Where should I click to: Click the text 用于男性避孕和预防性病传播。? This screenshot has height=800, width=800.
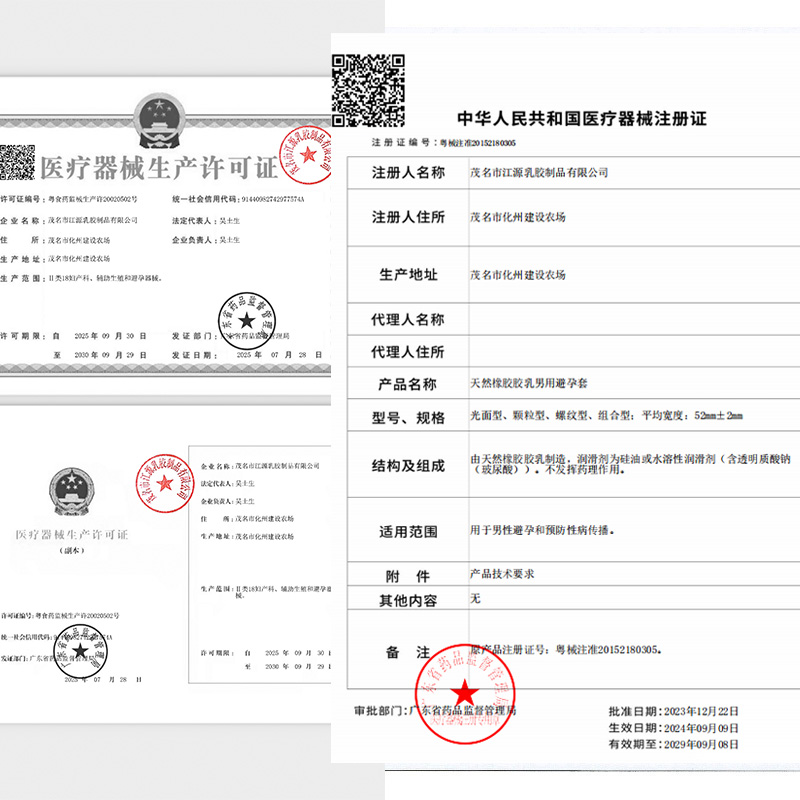point(542,531)
